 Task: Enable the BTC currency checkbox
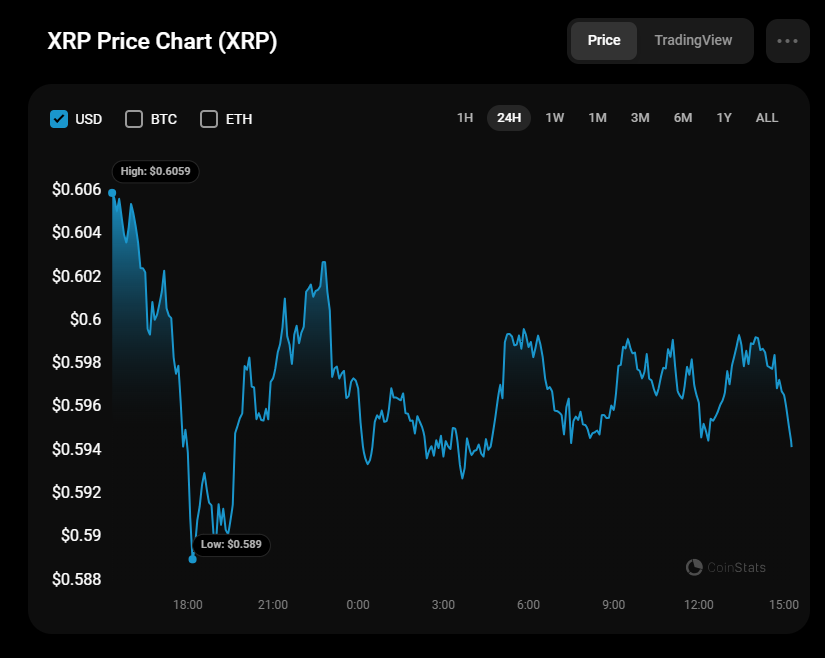coord(134,119)
